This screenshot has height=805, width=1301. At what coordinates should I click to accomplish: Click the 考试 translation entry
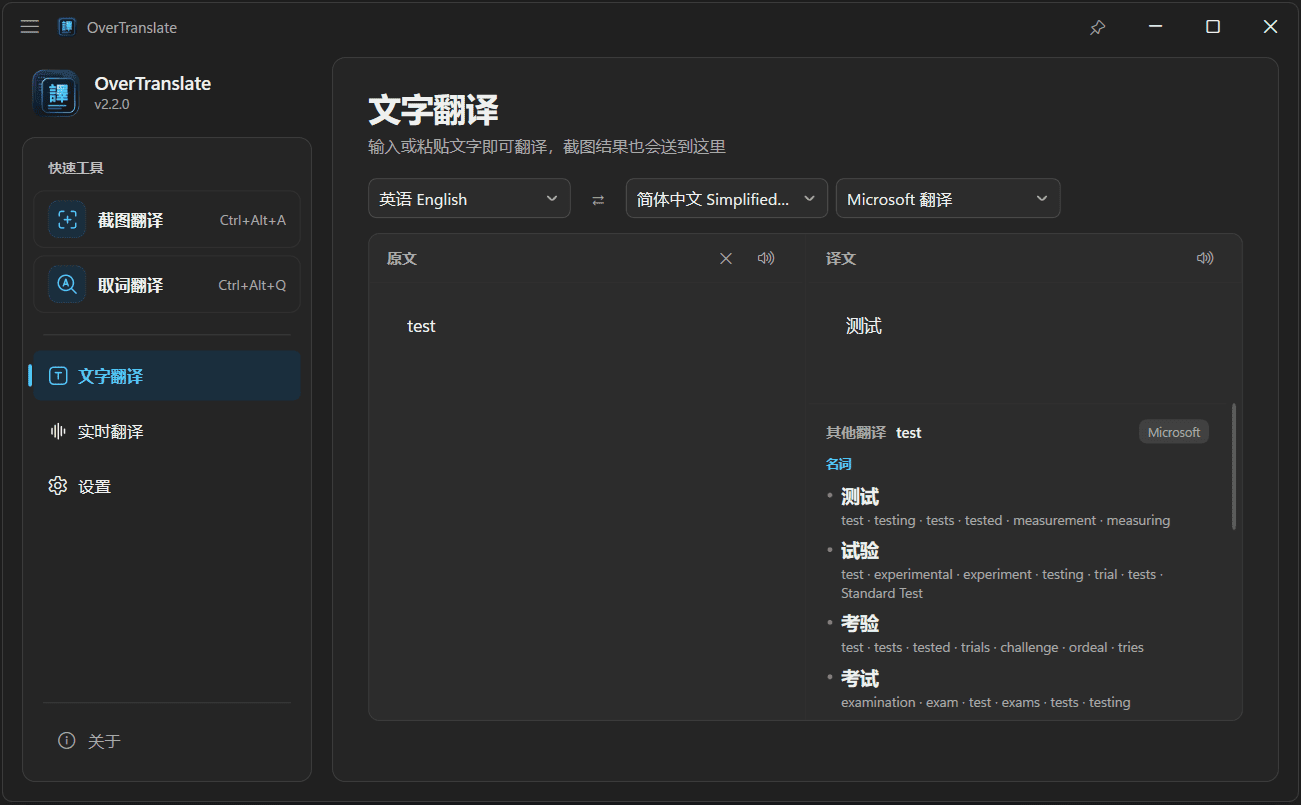[860, 679]
